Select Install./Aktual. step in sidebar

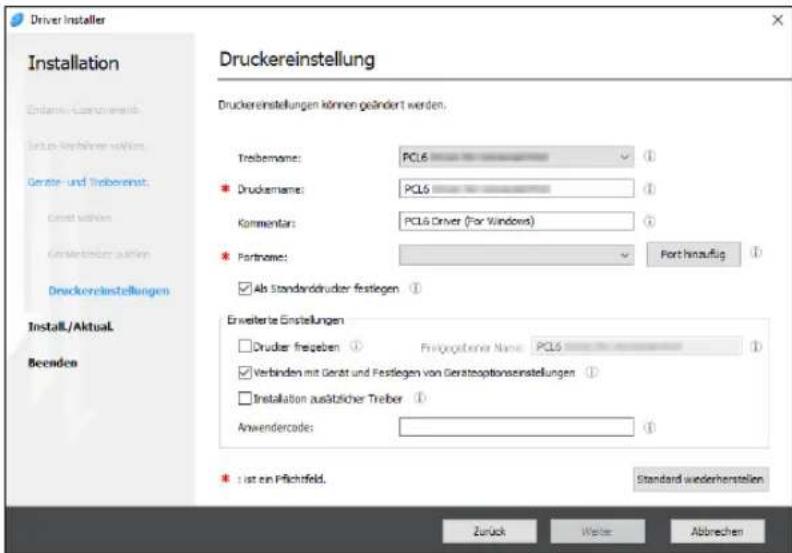(x=71, y=327)
